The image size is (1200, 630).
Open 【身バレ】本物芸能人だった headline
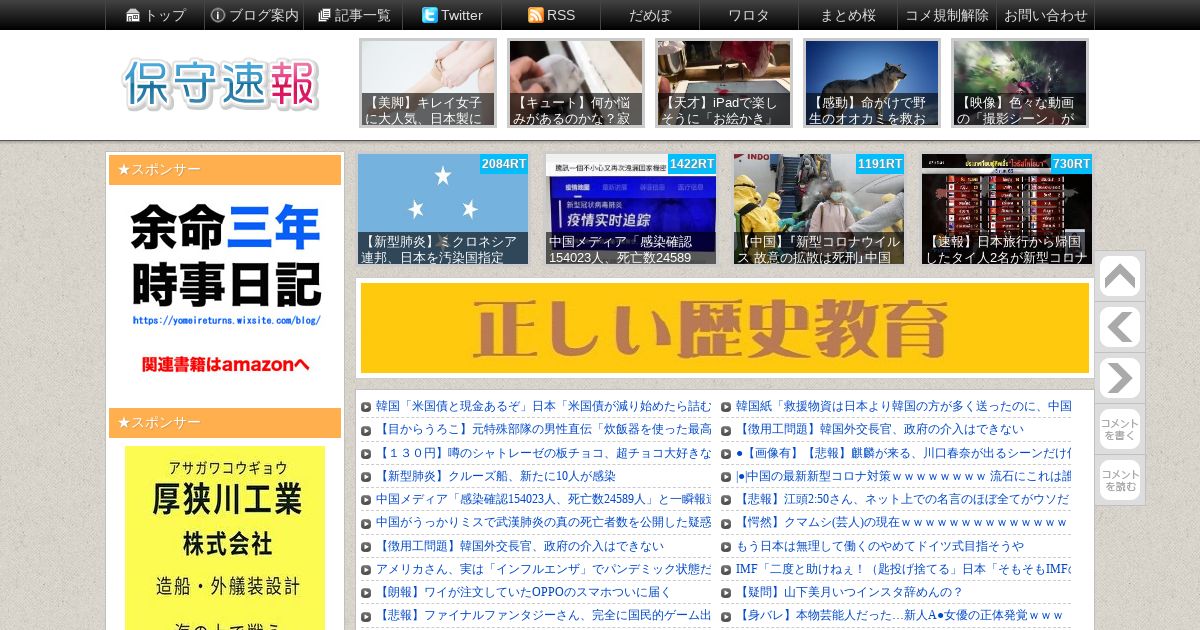[x=899, y=615]
